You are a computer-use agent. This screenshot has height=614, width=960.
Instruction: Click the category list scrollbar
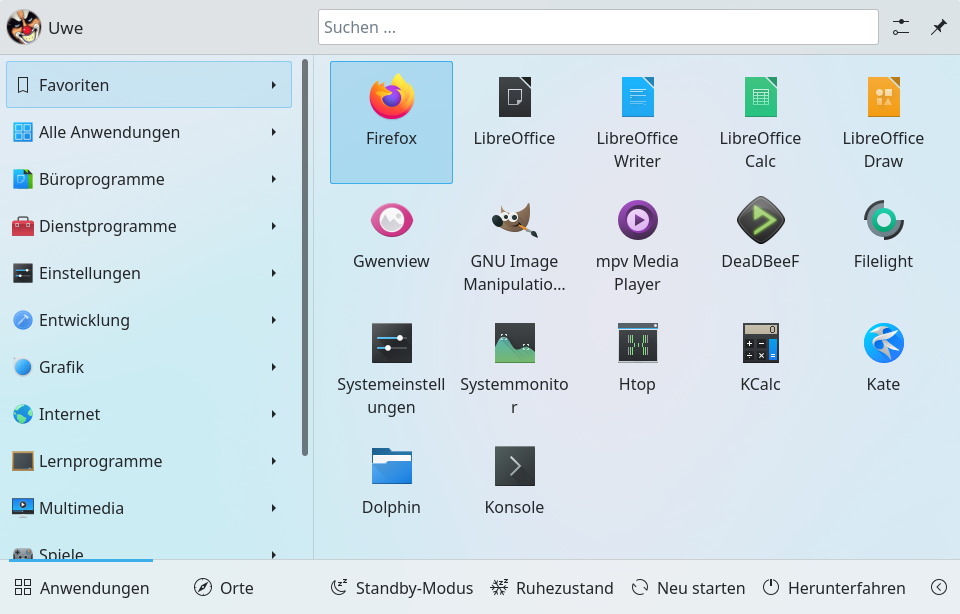(x=305, y=257)
